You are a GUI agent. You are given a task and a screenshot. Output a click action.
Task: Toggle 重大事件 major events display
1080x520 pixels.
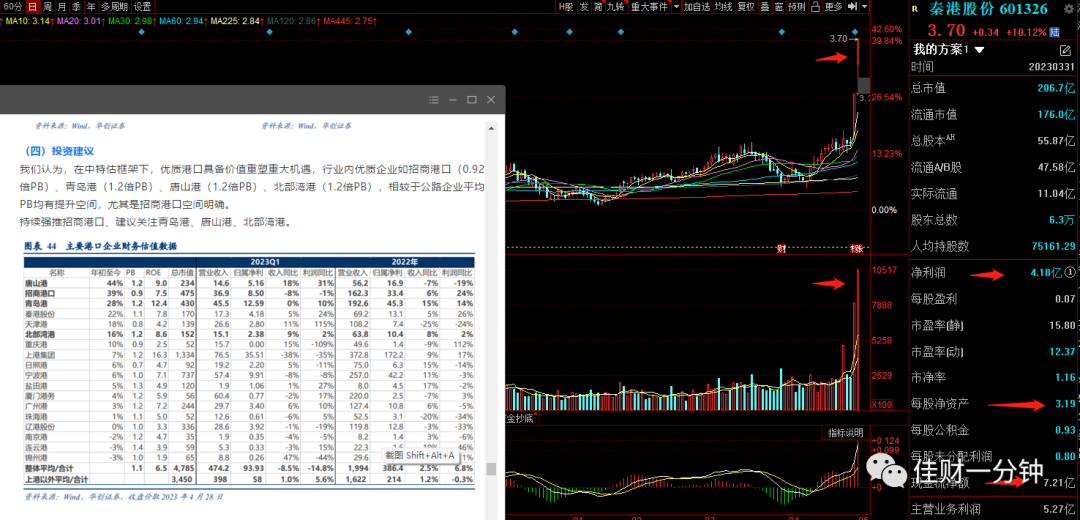pyautogui.click(x=649, y=7)
